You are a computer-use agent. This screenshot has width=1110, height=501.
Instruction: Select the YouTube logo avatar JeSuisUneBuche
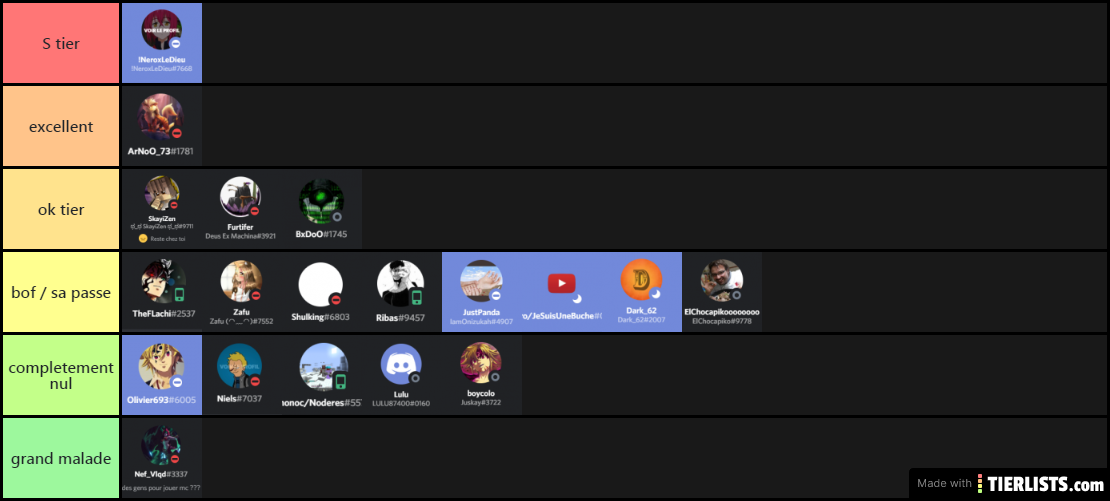[x=561, y=284]
